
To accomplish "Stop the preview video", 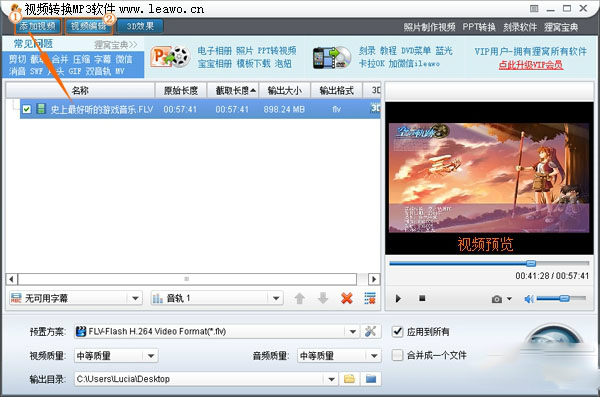I will pos(422,298).
